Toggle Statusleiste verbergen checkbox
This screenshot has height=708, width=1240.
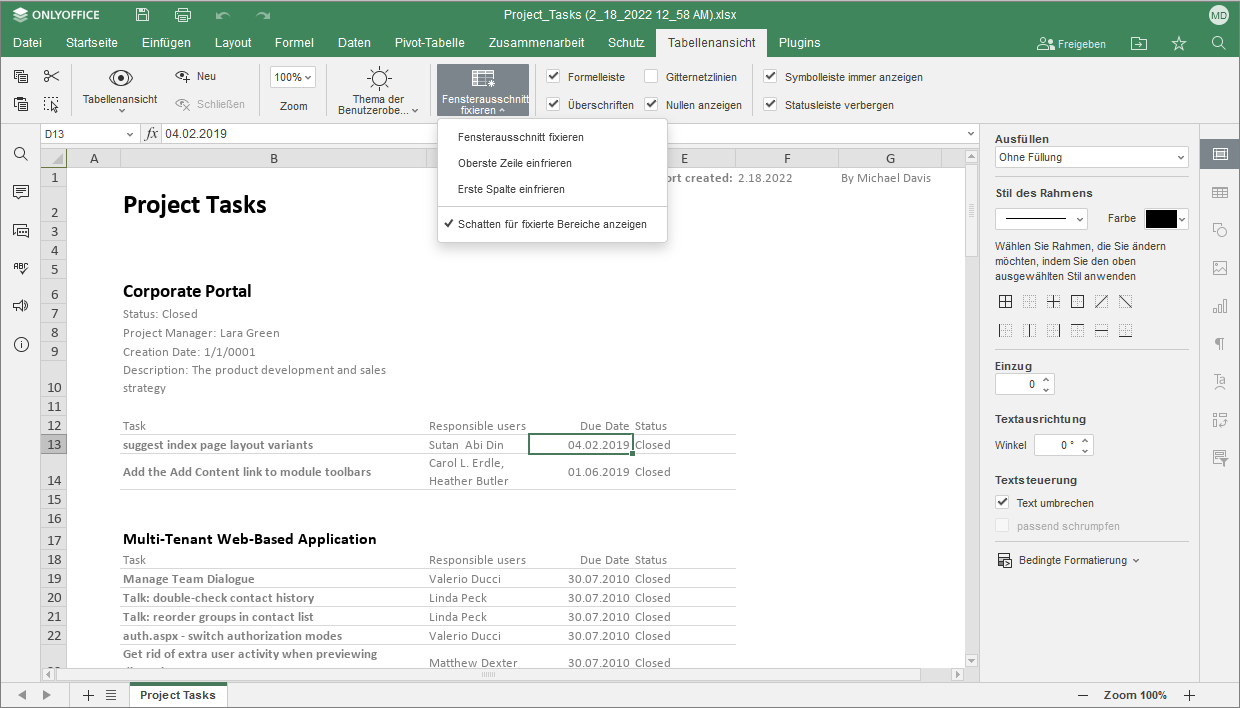point(770,104)
